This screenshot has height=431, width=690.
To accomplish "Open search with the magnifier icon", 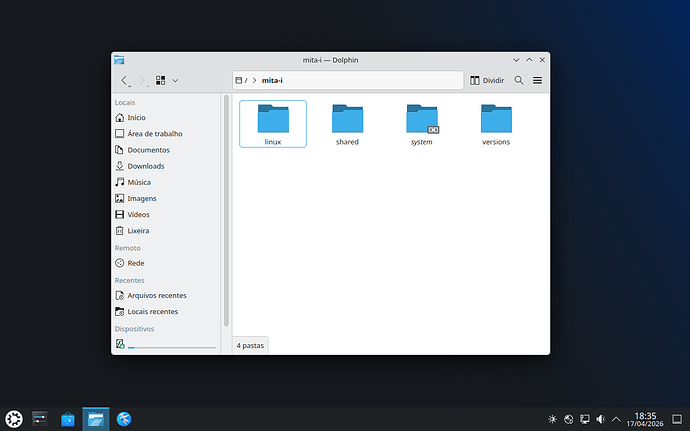I will pyautogui.click(x=519, y=81).
